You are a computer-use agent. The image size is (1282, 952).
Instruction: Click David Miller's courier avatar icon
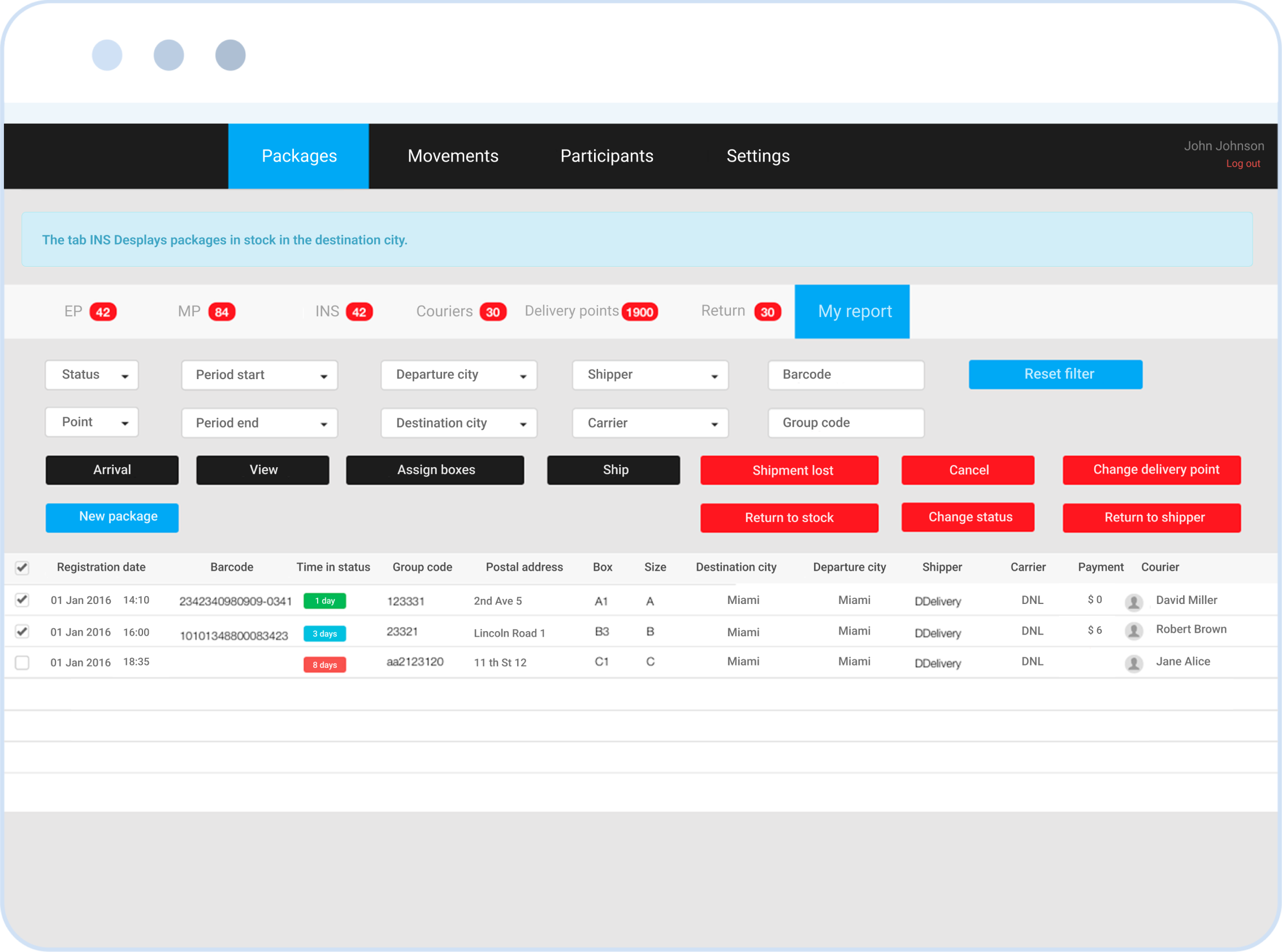pyautogui.click(x=1133, y=602)
